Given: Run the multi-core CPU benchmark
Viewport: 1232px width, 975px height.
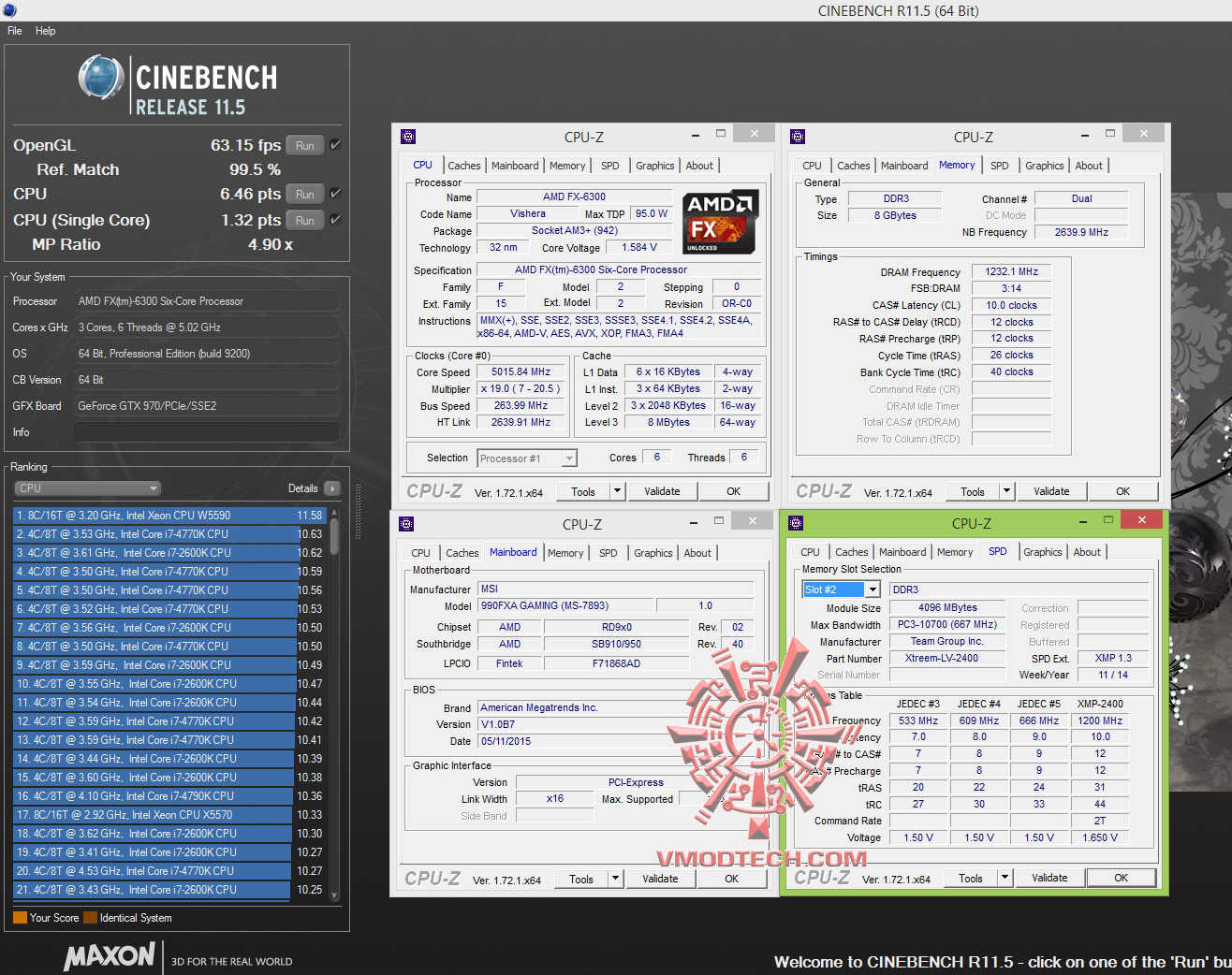Looking at the screenshot, I should [305, 194].
